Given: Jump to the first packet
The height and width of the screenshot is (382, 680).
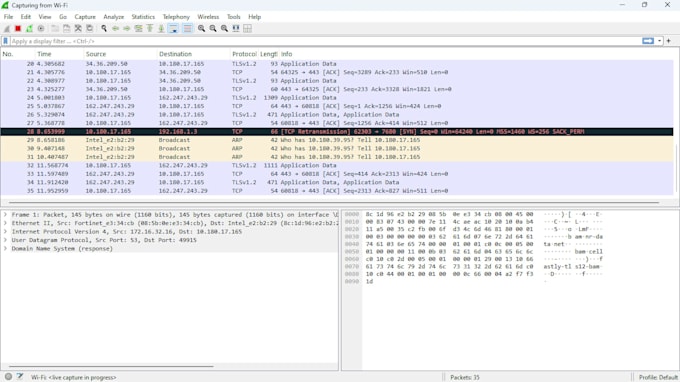Looking at the screenshot, I should (150, 29).
